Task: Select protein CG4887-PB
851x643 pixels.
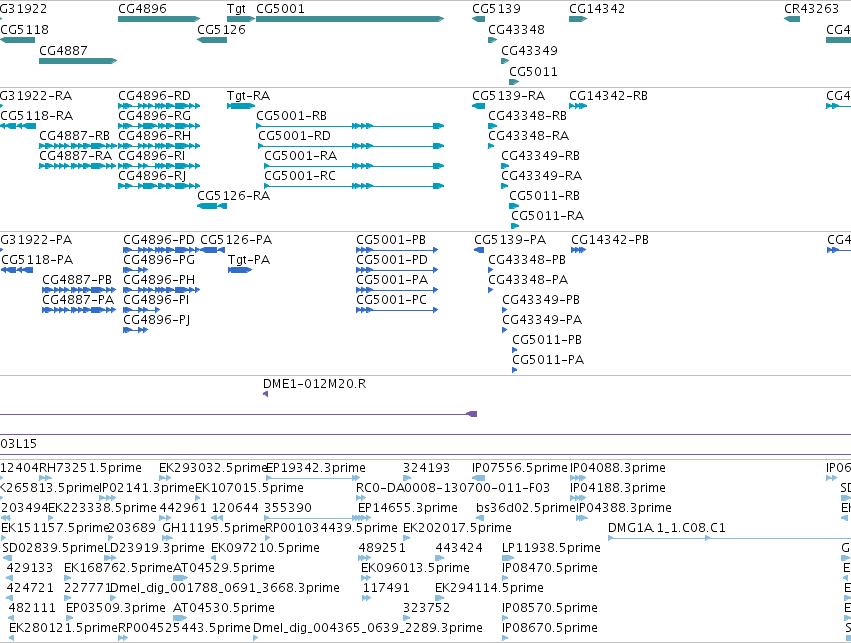Action: [x=79, y=290]
